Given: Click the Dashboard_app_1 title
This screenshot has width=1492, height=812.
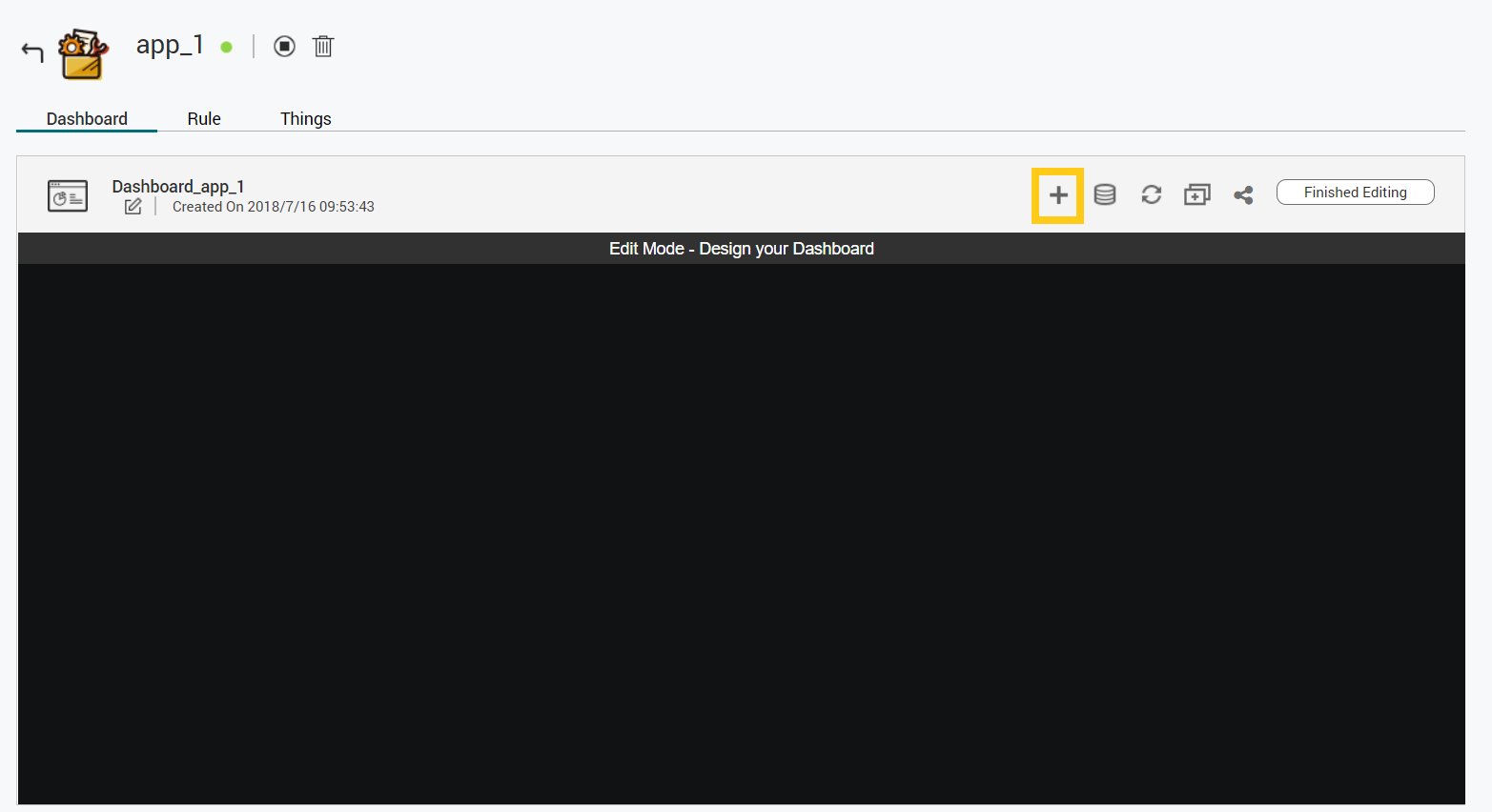Looking at the screenshot, I should click(x=178, y=187).
